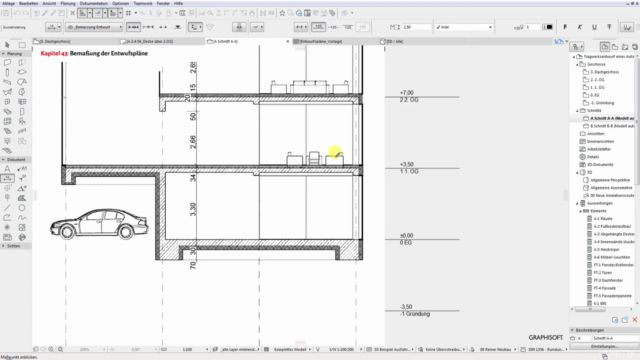Click the tag icon in the top toolbar
This screenshot has width=640, height=360.
click(x=333, y=13)
